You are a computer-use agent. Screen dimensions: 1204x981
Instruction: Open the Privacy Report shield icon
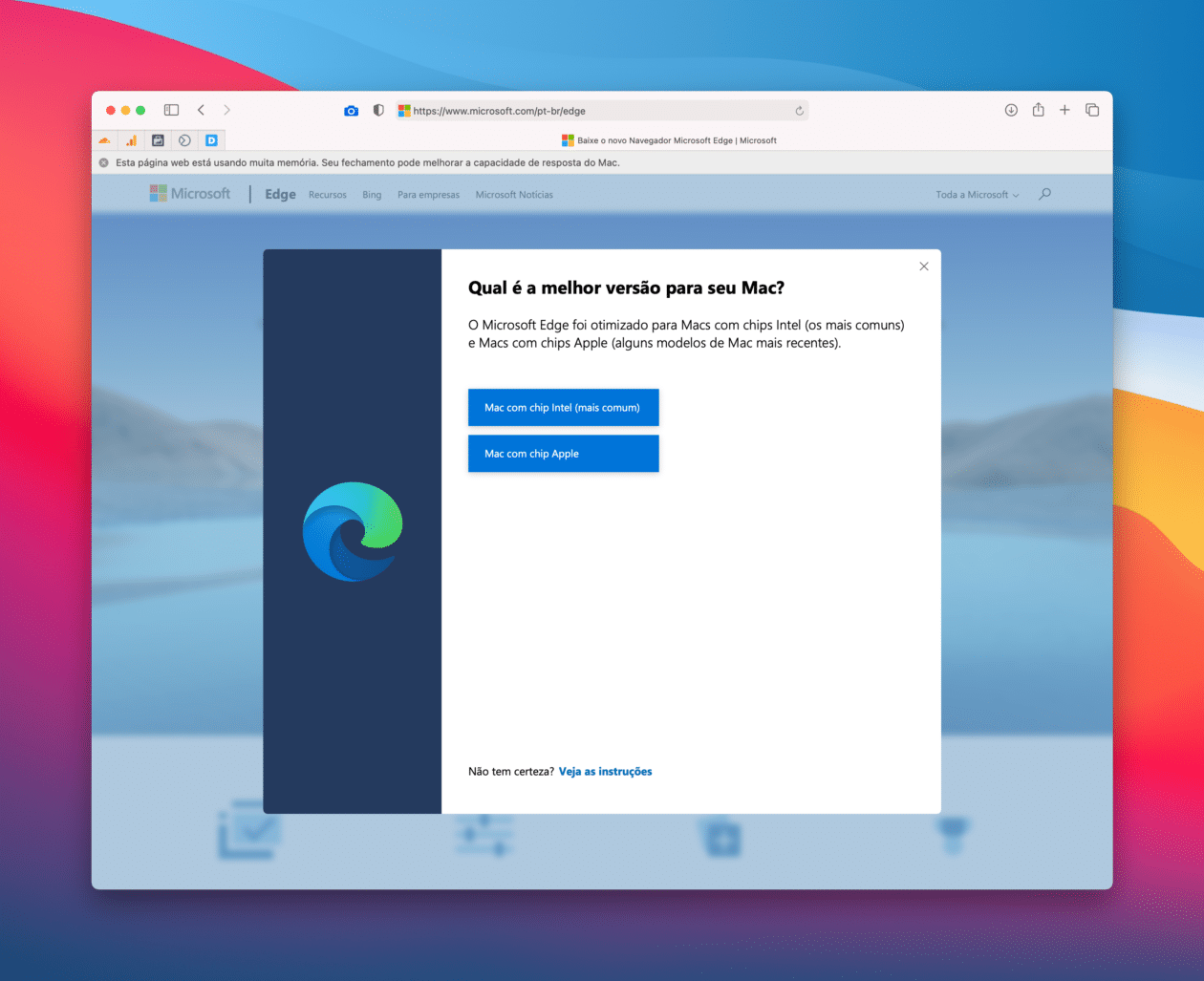pyautogui.click(x=377, y=110)
